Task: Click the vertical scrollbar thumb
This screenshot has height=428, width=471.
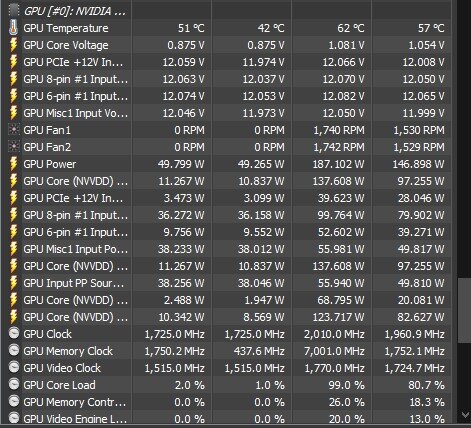Action: pos(464,311)
